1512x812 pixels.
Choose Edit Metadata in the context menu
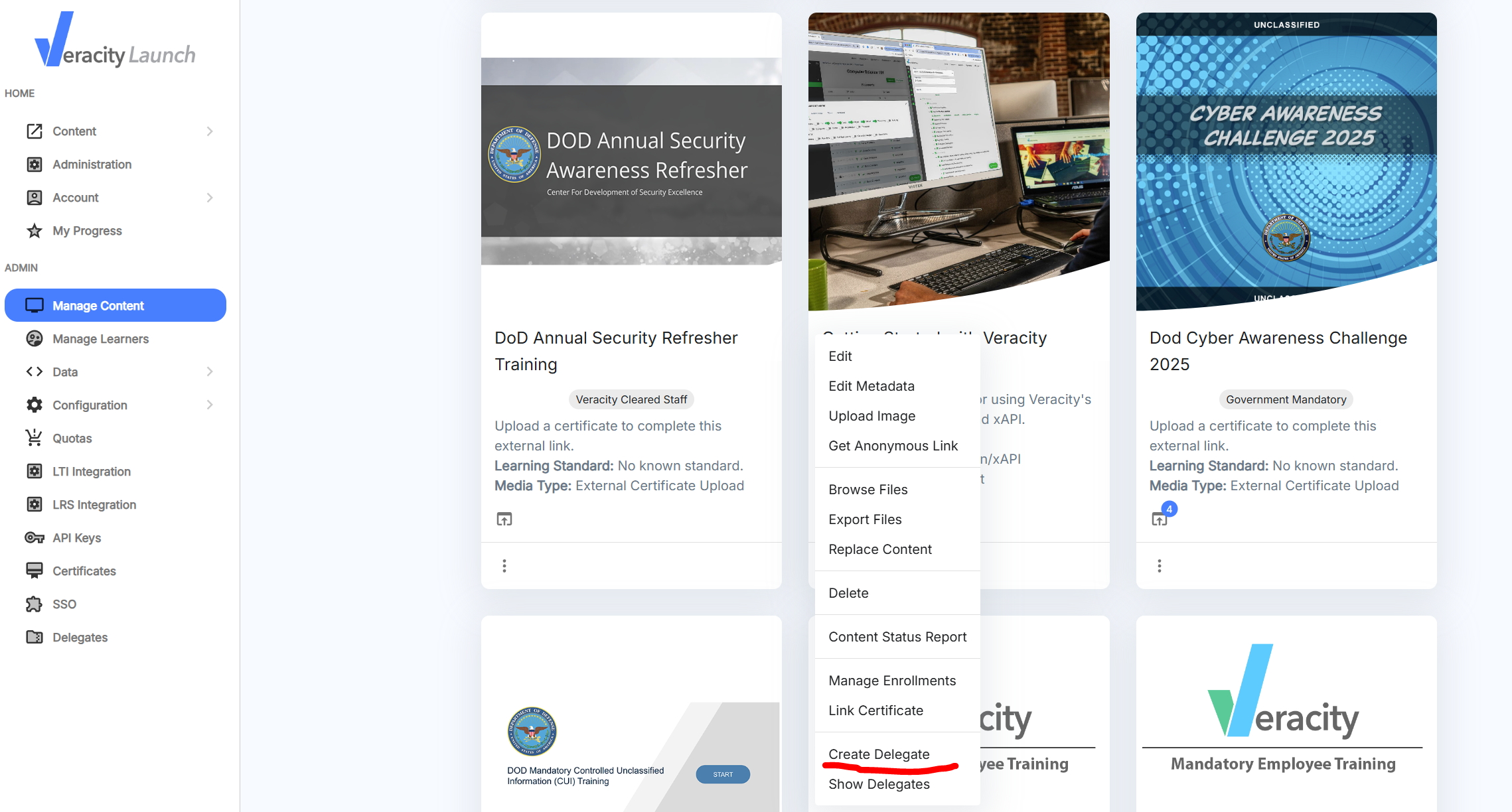point(871,386)
